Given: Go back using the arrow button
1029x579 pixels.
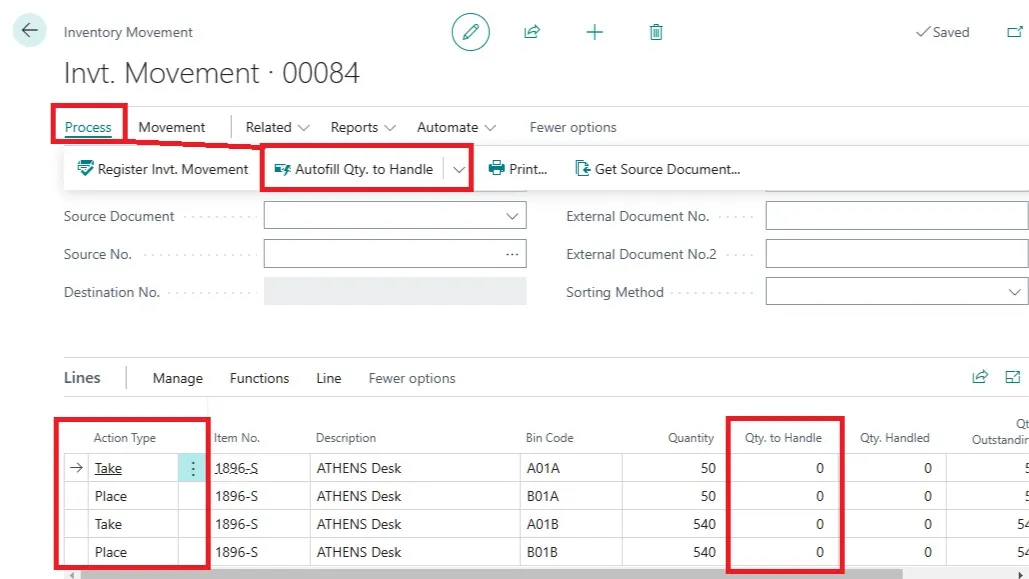Looking at the screenshot, I should click(30, 30).
